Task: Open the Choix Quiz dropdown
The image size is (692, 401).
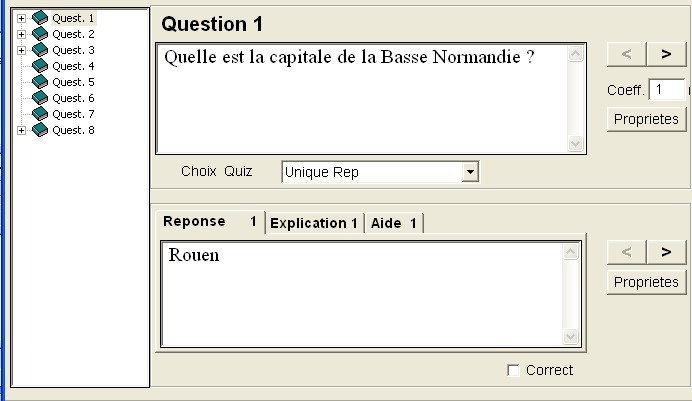Action: pyautogui.click(x=470, y=172)
